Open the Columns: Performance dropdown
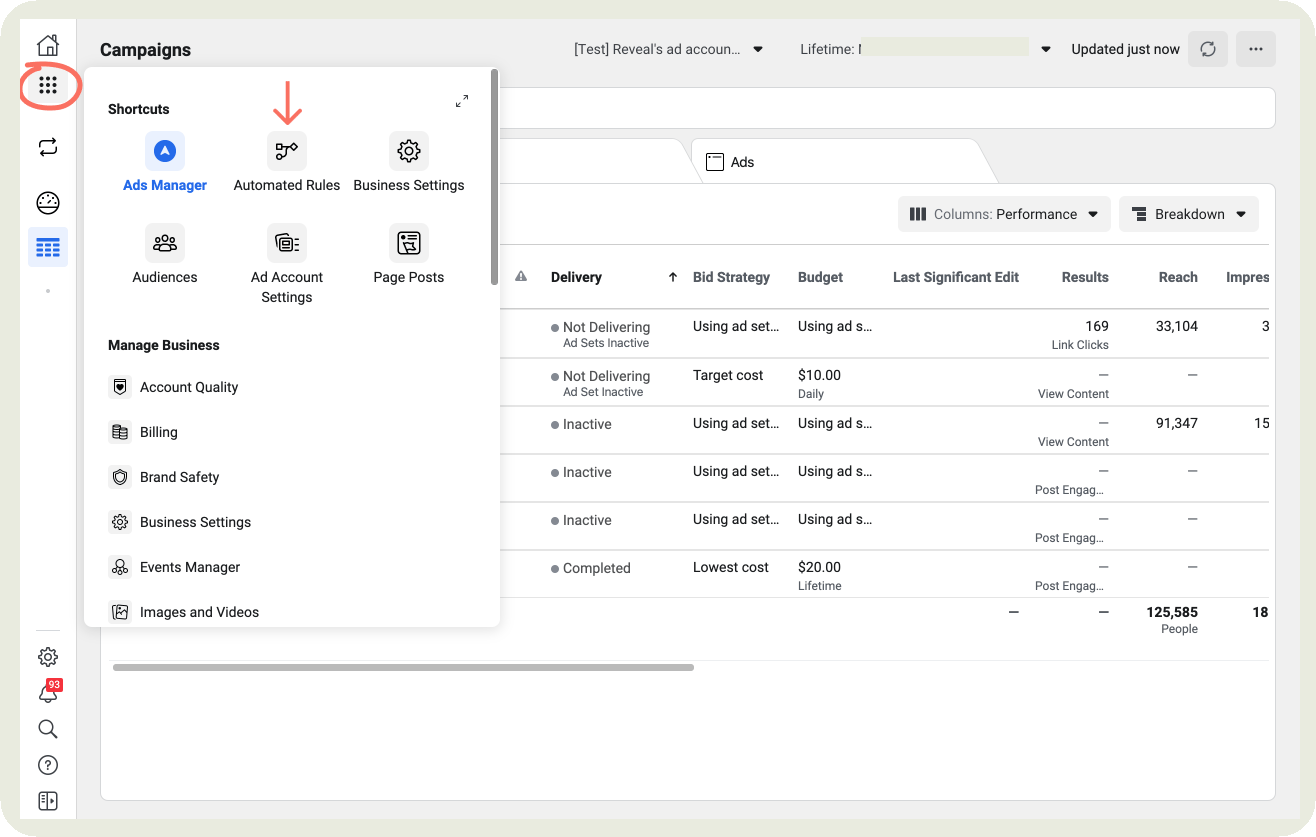Image resolution: width=1316 pixels, height=837 pixels. point(1003,213)
